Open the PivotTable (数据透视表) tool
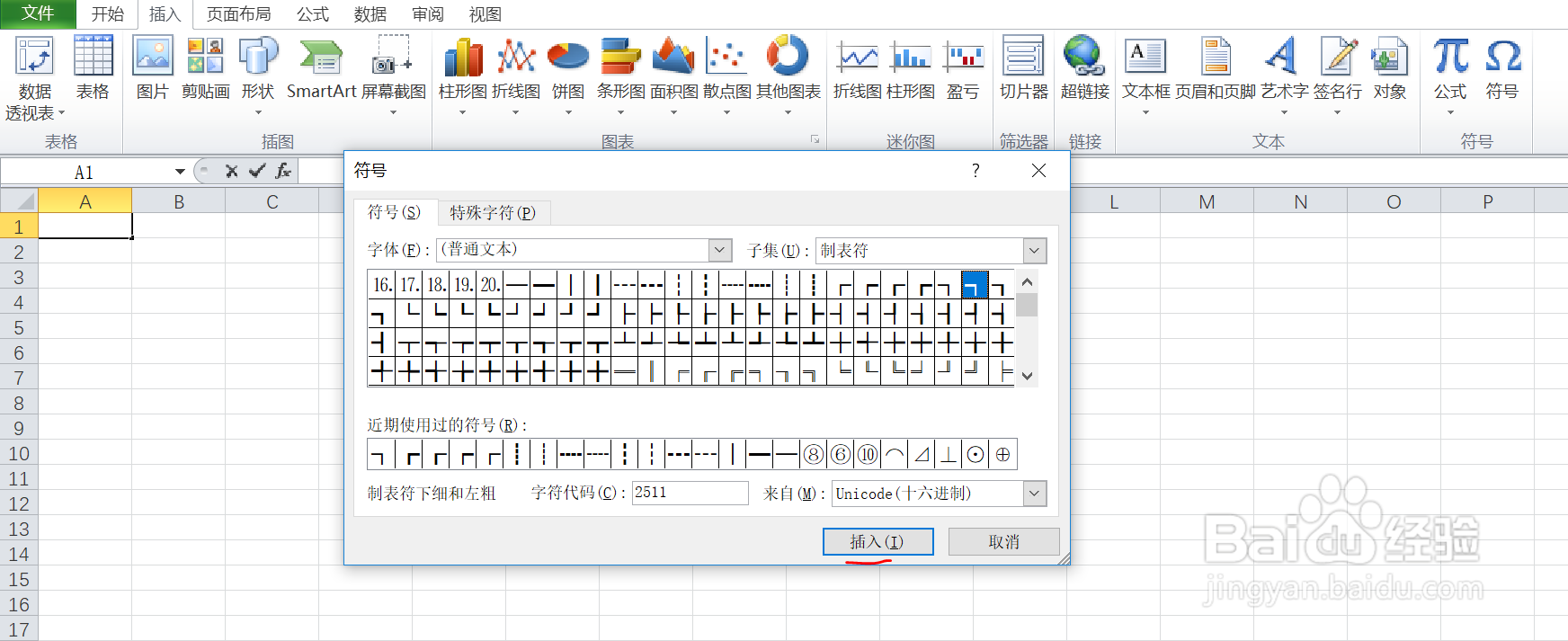The width and height of the screenshot is (1568, 641). point(35,78)
